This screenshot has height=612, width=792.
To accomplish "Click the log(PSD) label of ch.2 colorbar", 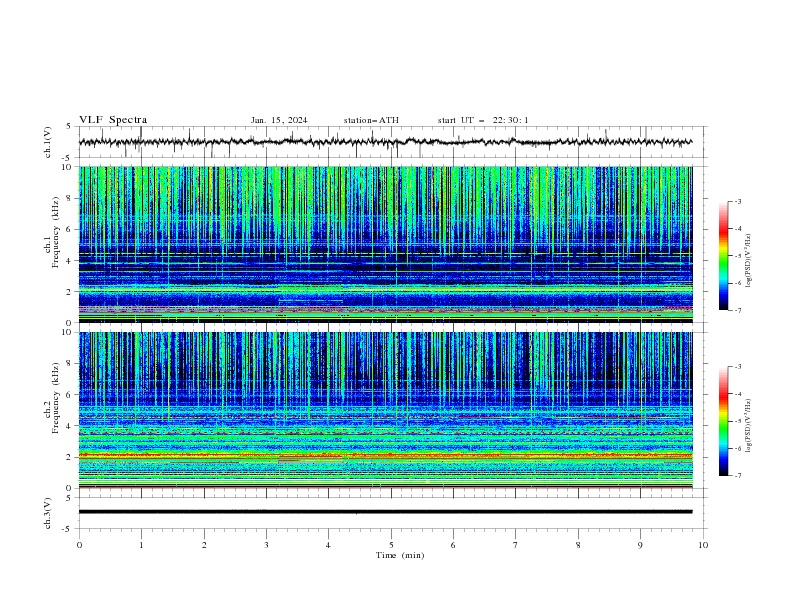I will (x=748, y=426).
